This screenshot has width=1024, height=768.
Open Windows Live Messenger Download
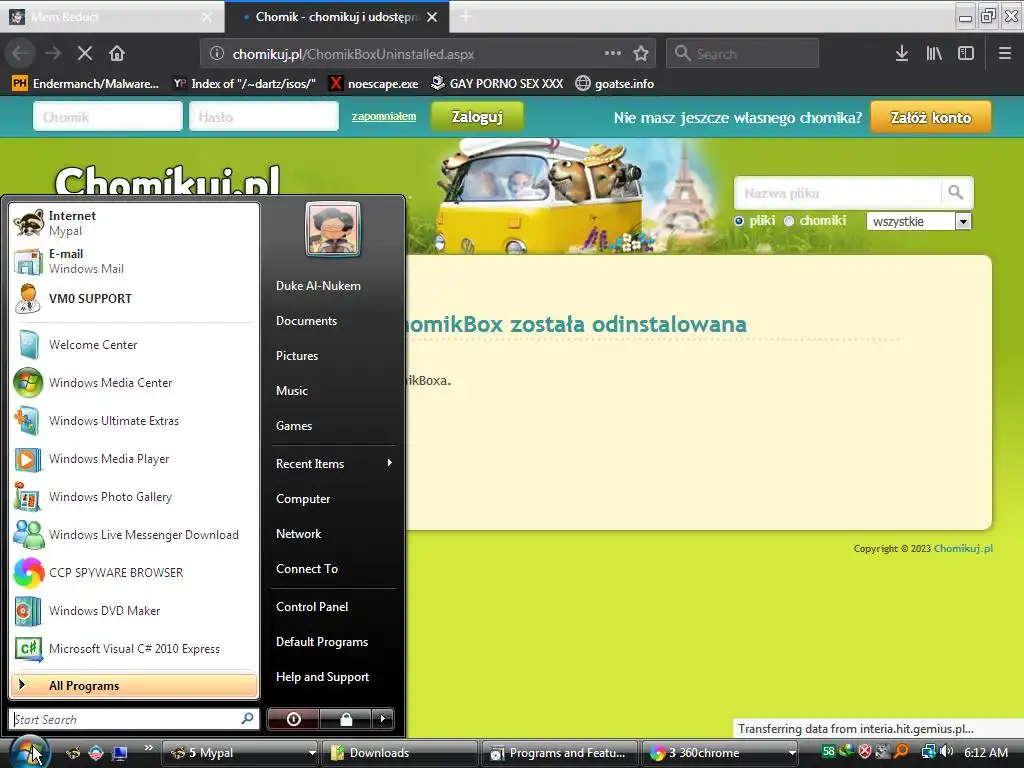[x=134, y=535]
